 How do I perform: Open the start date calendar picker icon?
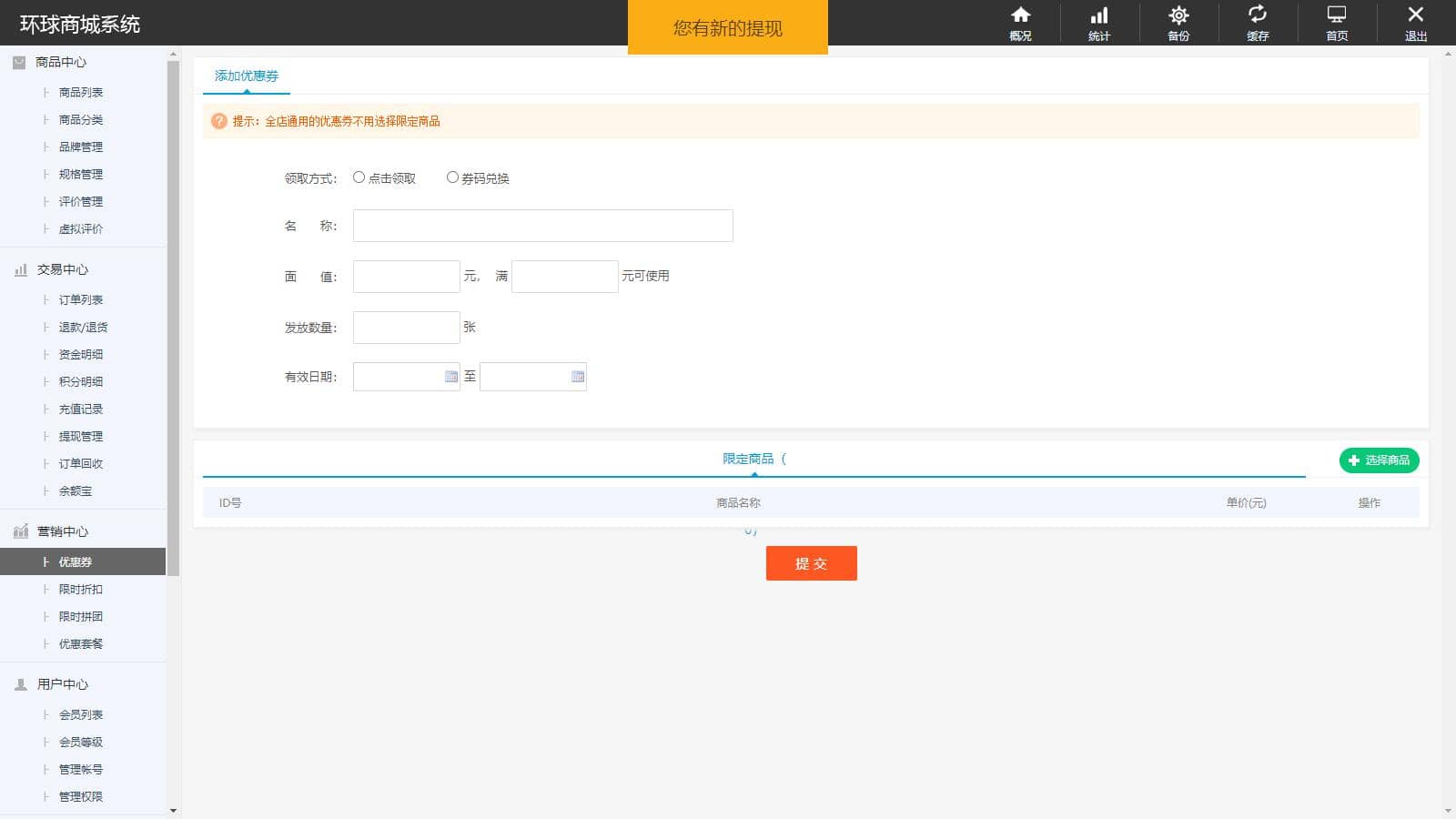click(450, 377)
